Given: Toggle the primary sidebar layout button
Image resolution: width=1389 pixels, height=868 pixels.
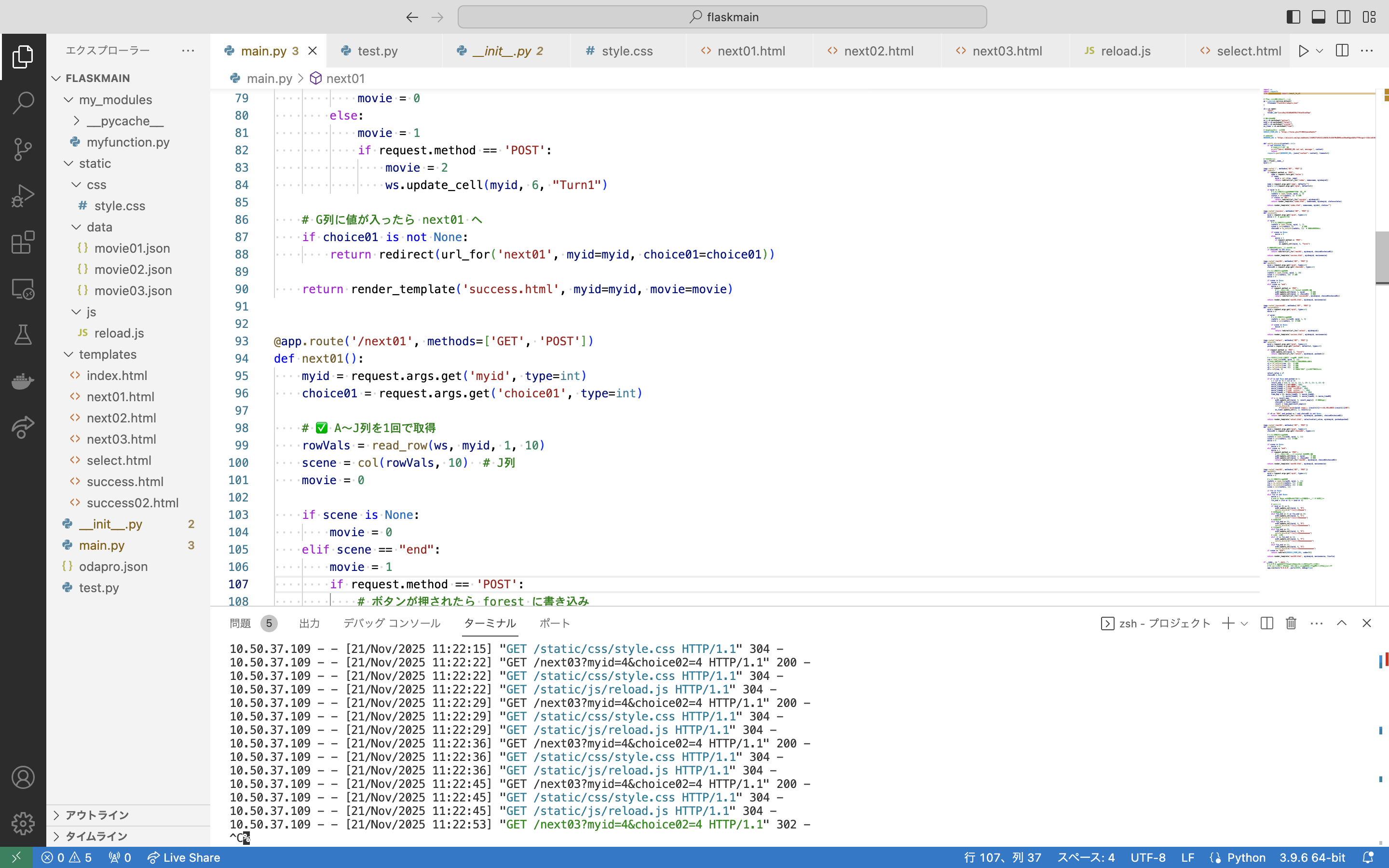Looking at the screenshot, I should (x=1293, y=17).
